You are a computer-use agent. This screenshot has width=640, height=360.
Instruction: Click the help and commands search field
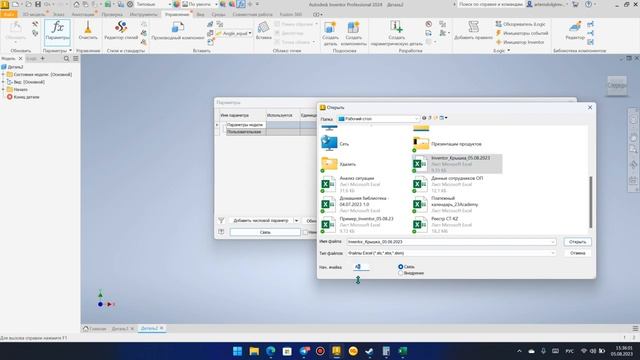490,4
